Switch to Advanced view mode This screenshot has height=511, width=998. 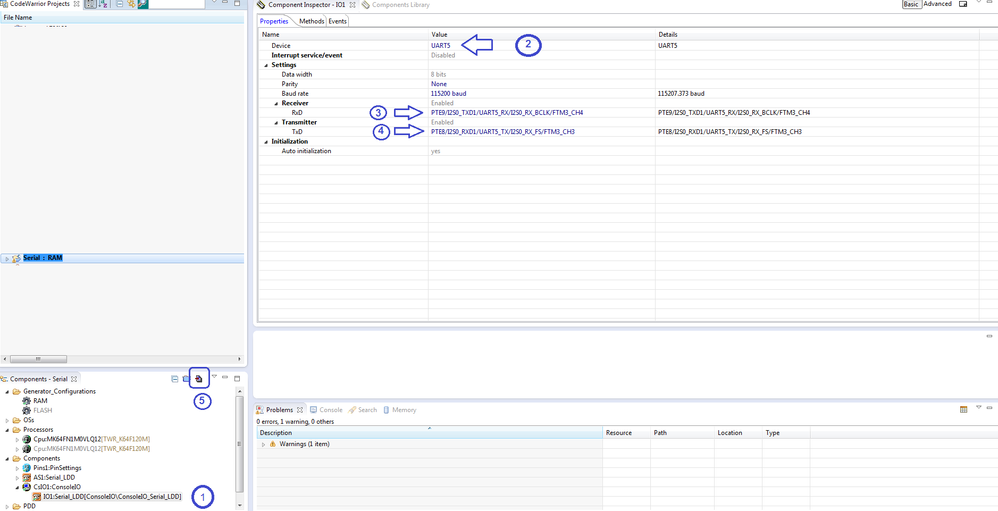938,4
